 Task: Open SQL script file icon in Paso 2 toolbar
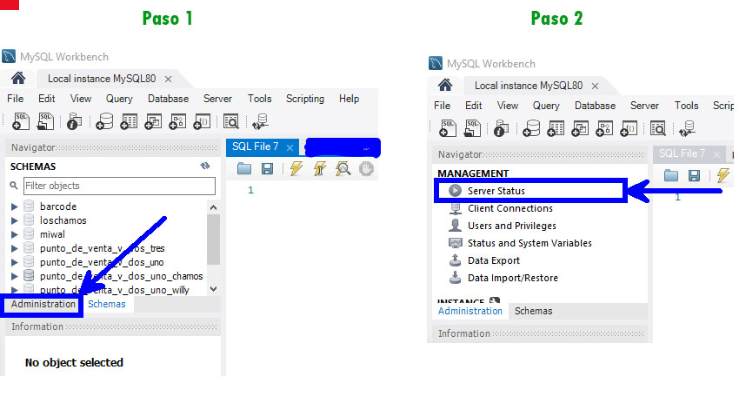(473, 128)
